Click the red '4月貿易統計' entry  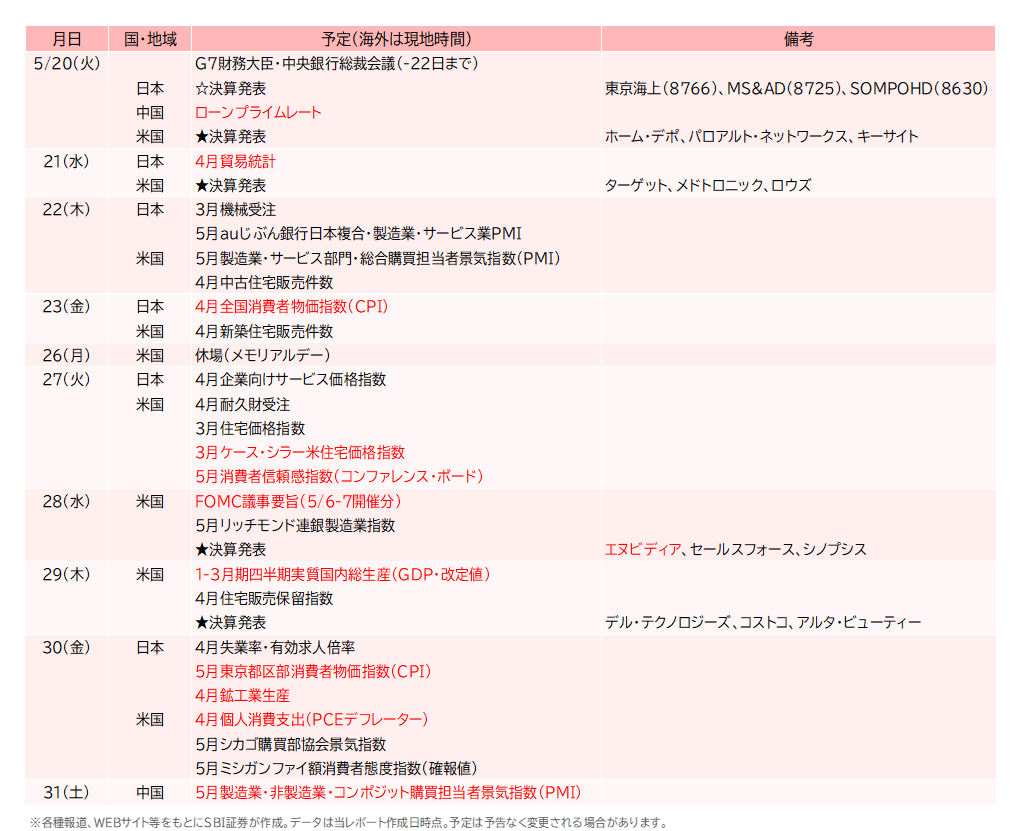tap(235, 161)
